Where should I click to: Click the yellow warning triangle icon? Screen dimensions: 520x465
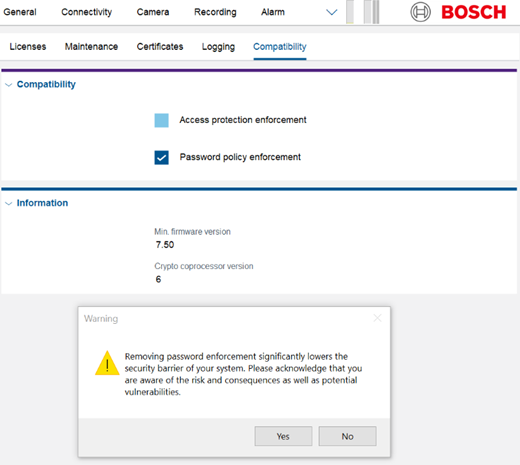[107, 363]
